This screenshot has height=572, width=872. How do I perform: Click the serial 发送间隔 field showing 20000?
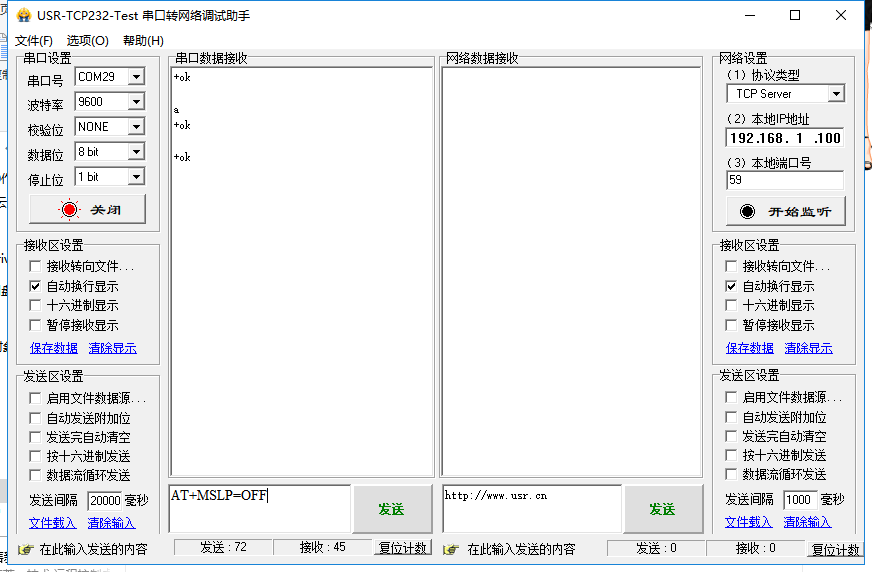click(x=105, y=501)
